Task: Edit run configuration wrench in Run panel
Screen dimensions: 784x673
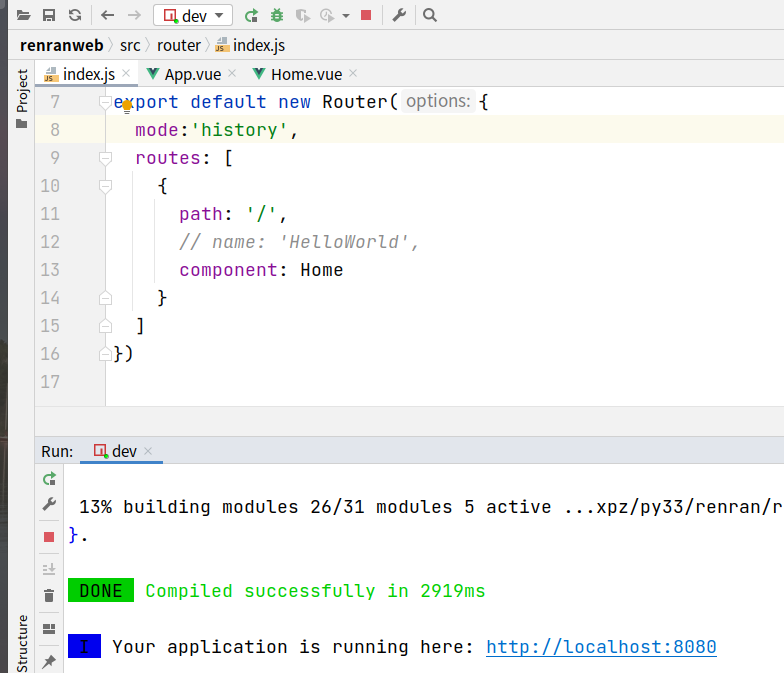Action: 49,504
